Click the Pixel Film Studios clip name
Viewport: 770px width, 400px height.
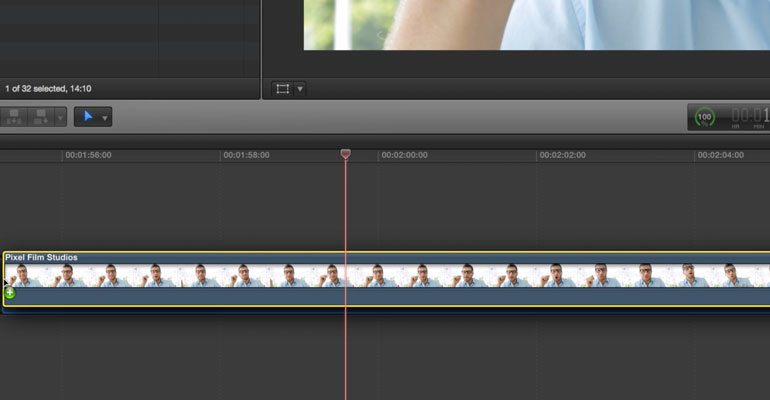pos(41,257)
